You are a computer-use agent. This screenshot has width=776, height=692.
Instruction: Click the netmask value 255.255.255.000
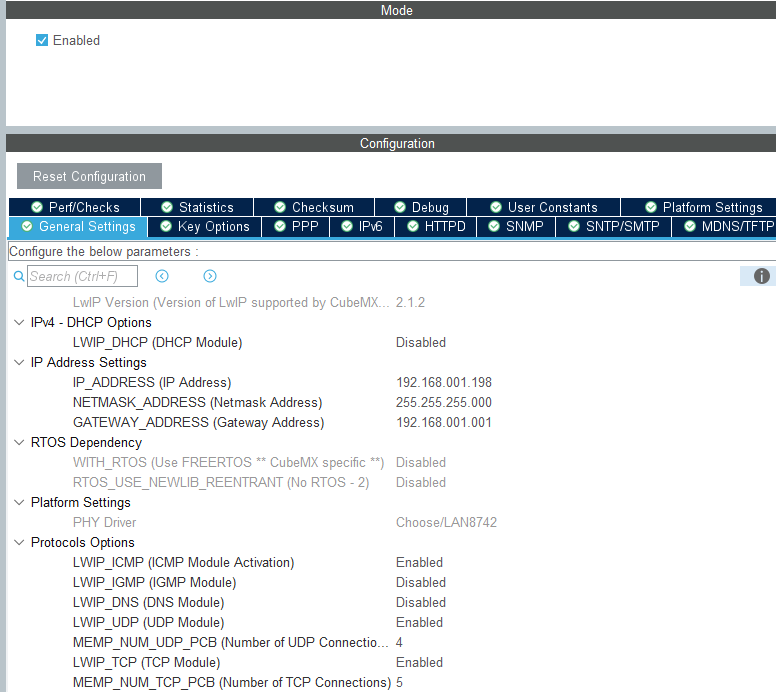click(444, 402)
